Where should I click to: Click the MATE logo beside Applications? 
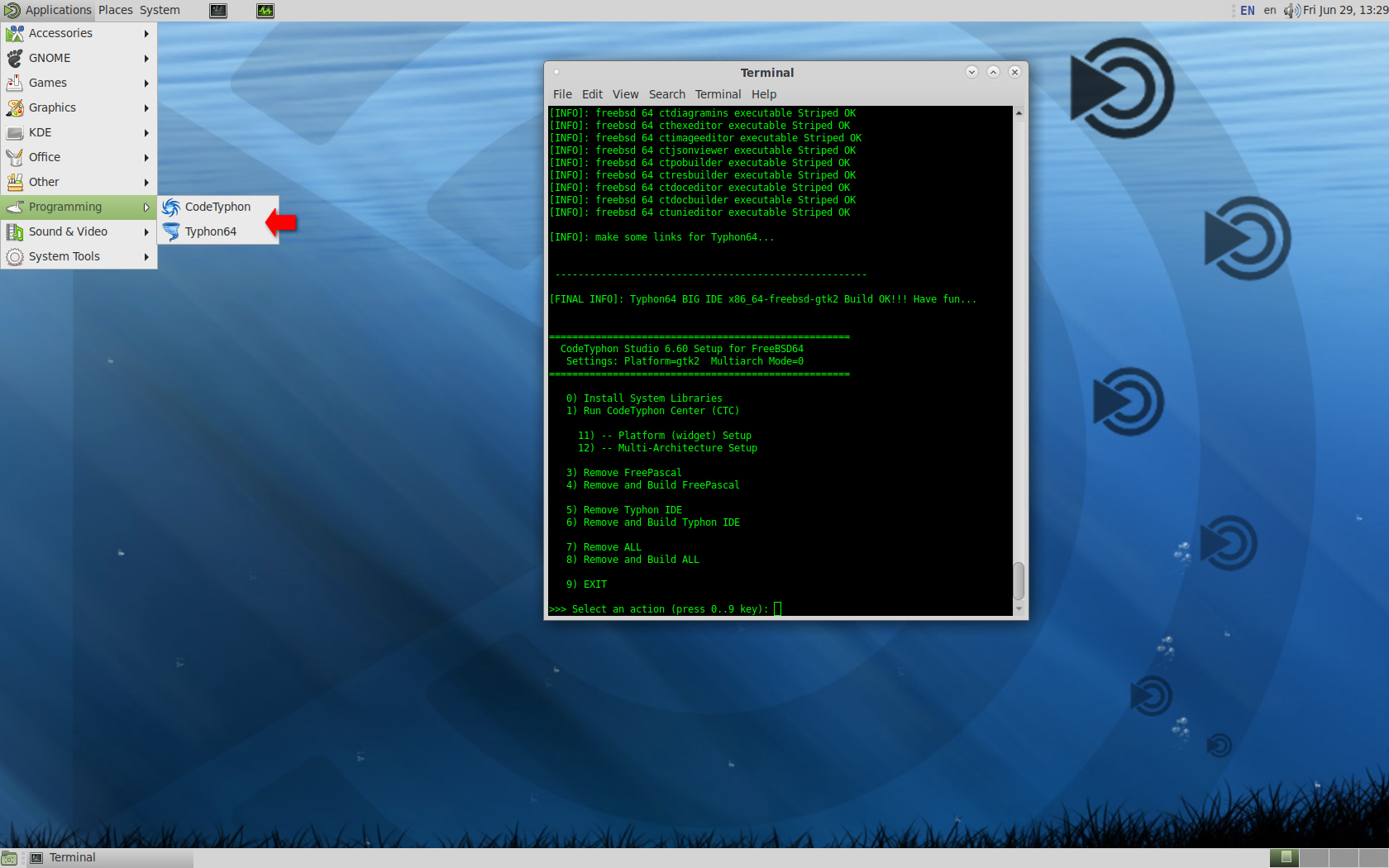point(12,11)
